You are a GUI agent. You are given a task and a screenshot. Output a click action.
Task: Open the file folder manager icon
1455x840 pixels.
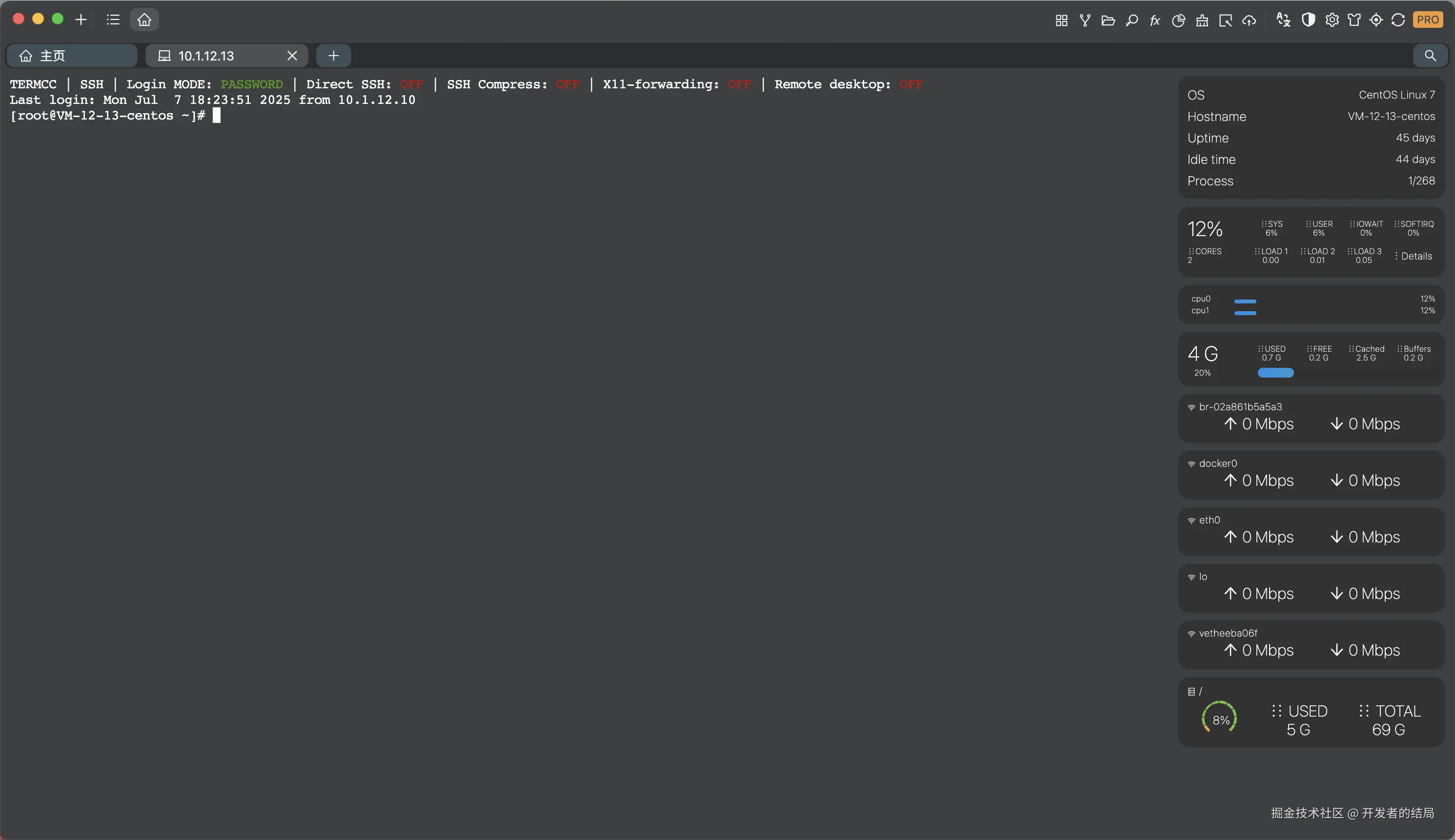click(1108, 20)
